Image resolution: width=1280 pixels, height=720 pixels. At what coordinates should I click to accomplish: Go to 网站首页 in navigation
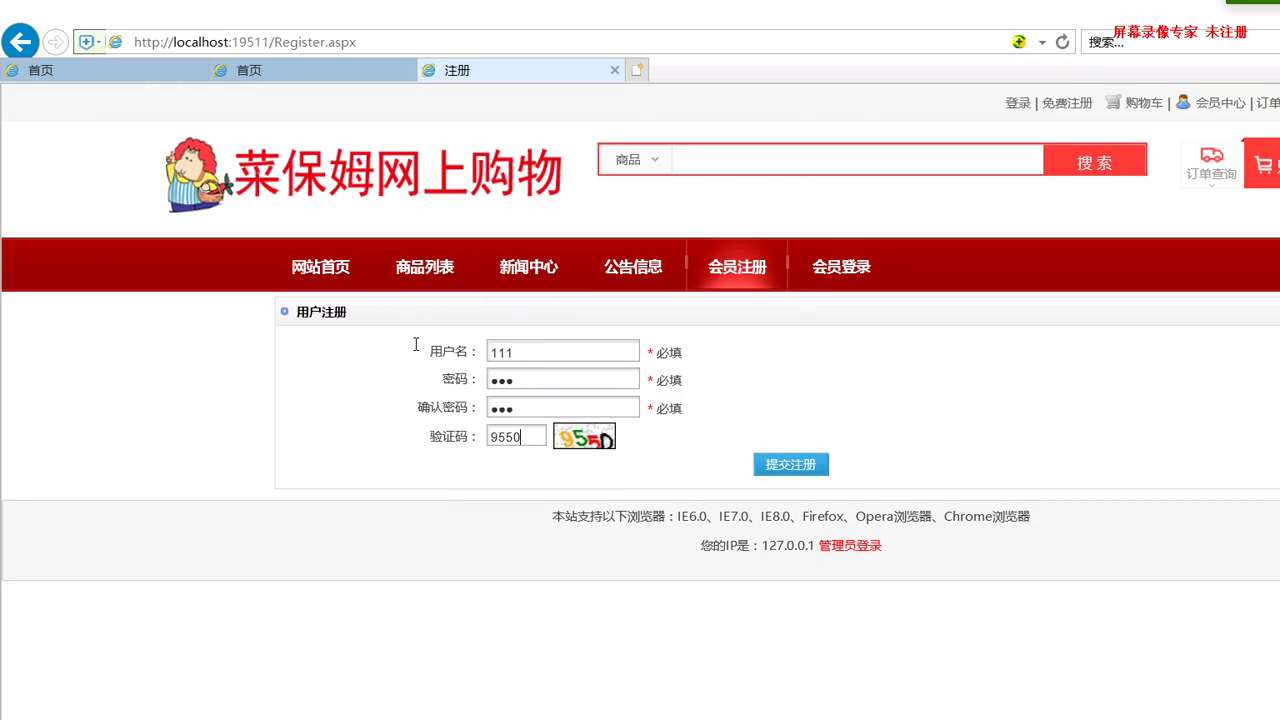click(x=321, y=267)
